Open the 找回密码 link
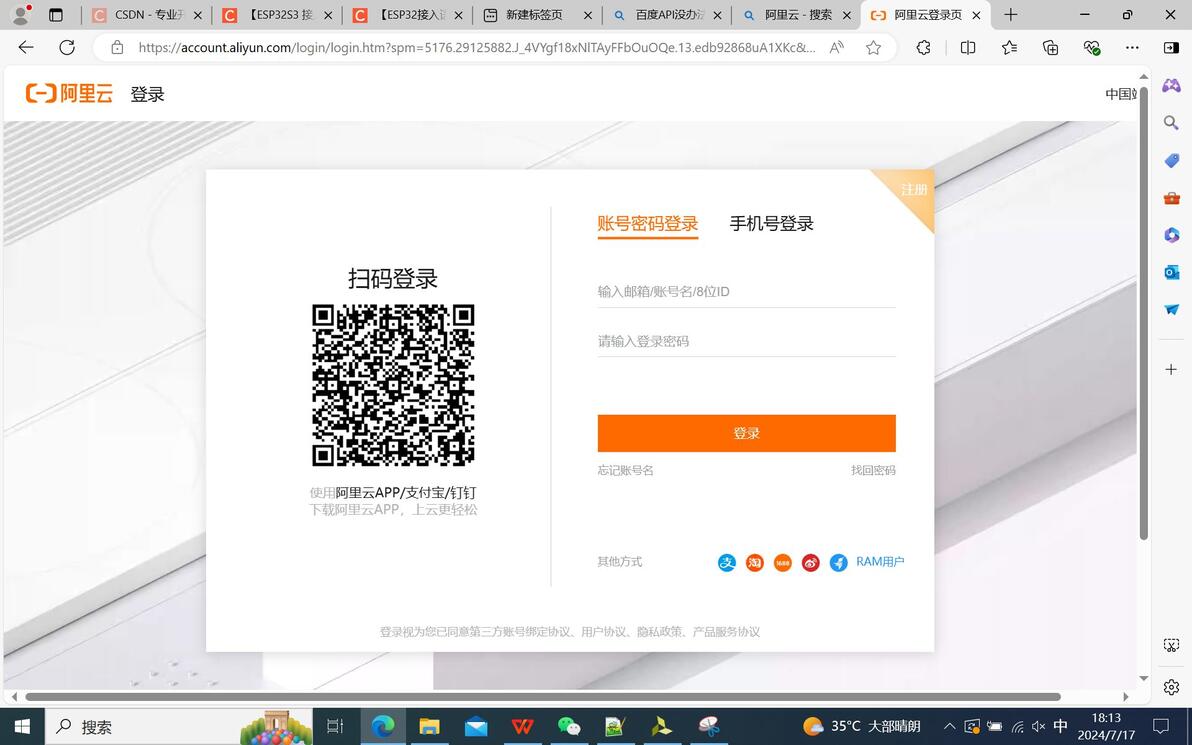Image resolution: width=1192 pixels, height=745 pixels. tap(873, 471)
